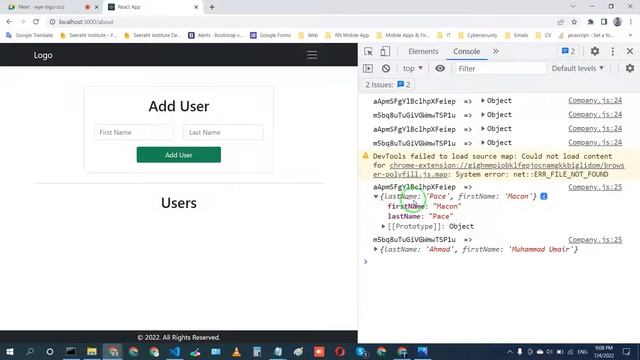Open the Default levels dropdown
This screenshot has height=360, width=640.
point(578,69)
